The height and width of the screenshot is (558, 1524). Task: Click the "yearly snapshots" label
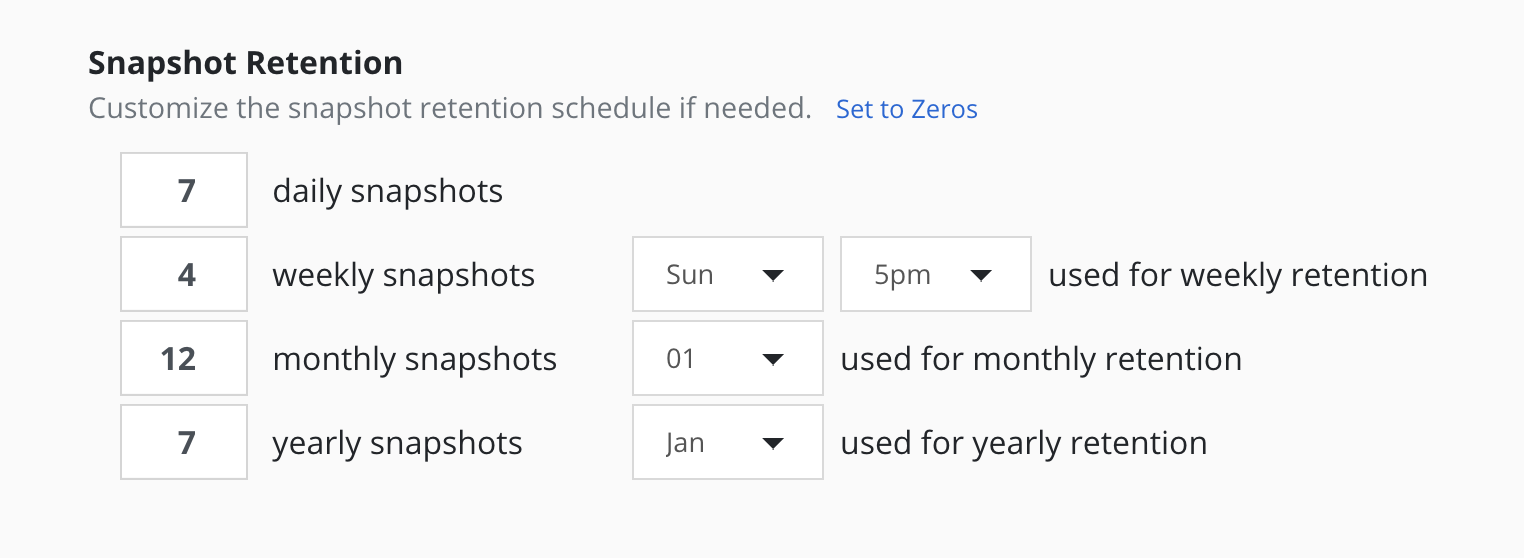[397, 443]
